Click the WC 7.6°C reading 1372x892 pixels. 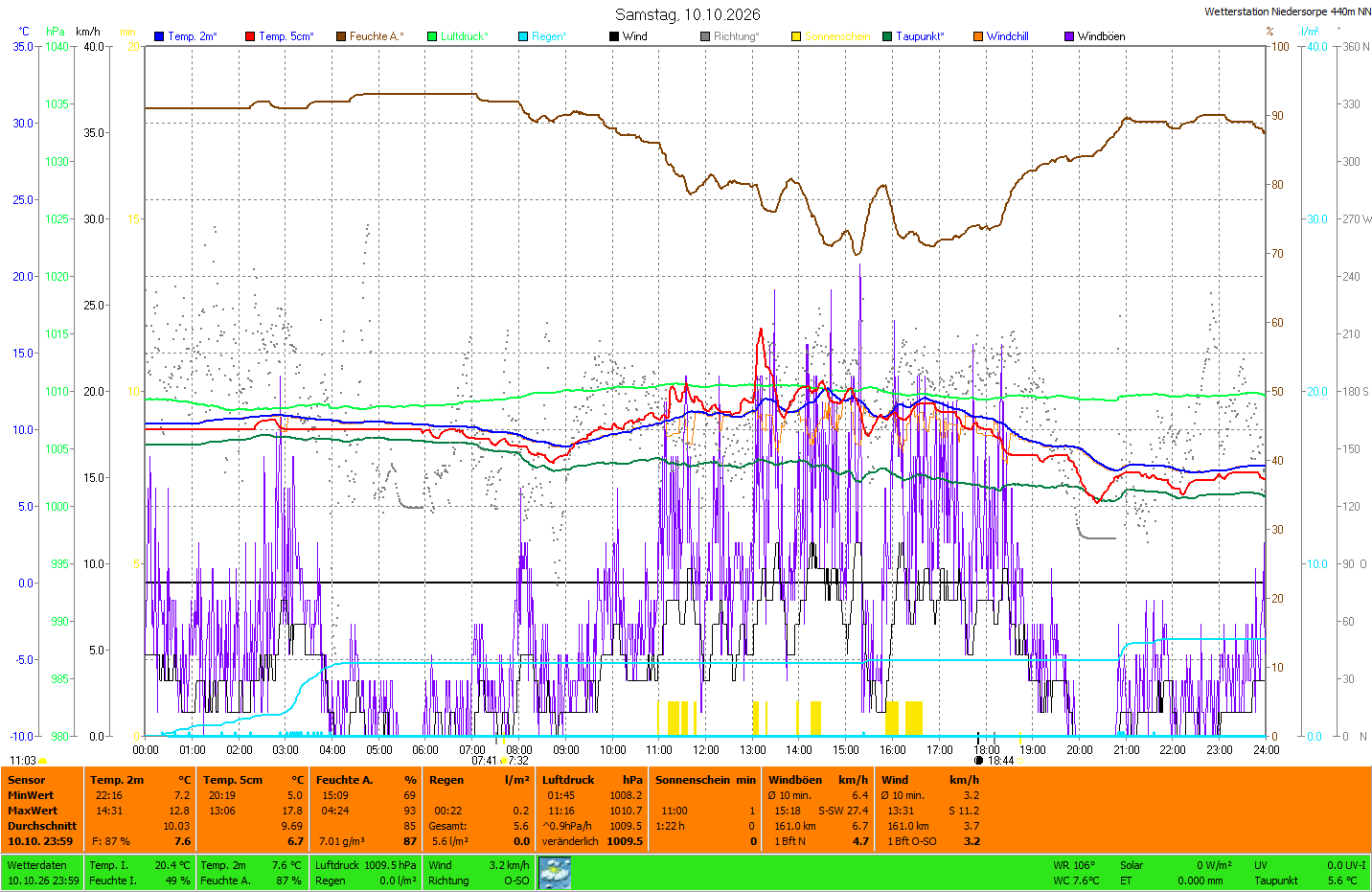[1076, 881]
